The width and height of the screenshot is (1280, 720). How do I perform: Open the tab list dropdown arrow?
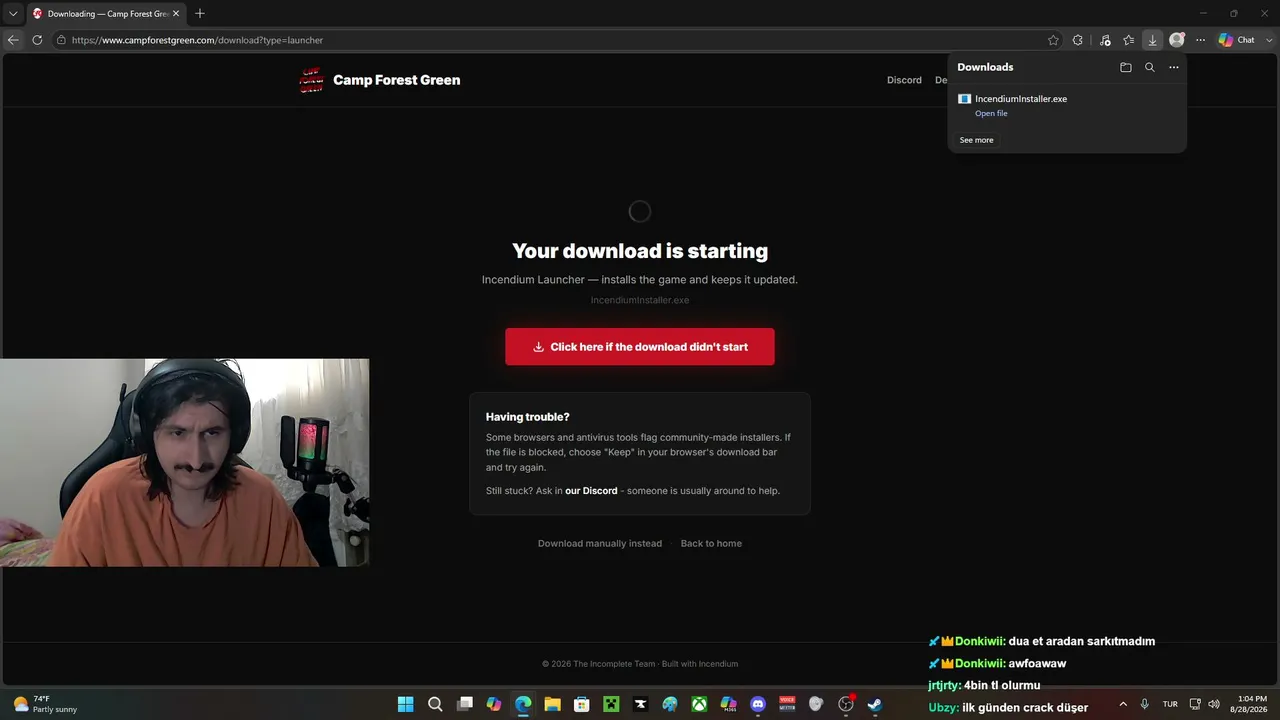(x=13, y=14)
